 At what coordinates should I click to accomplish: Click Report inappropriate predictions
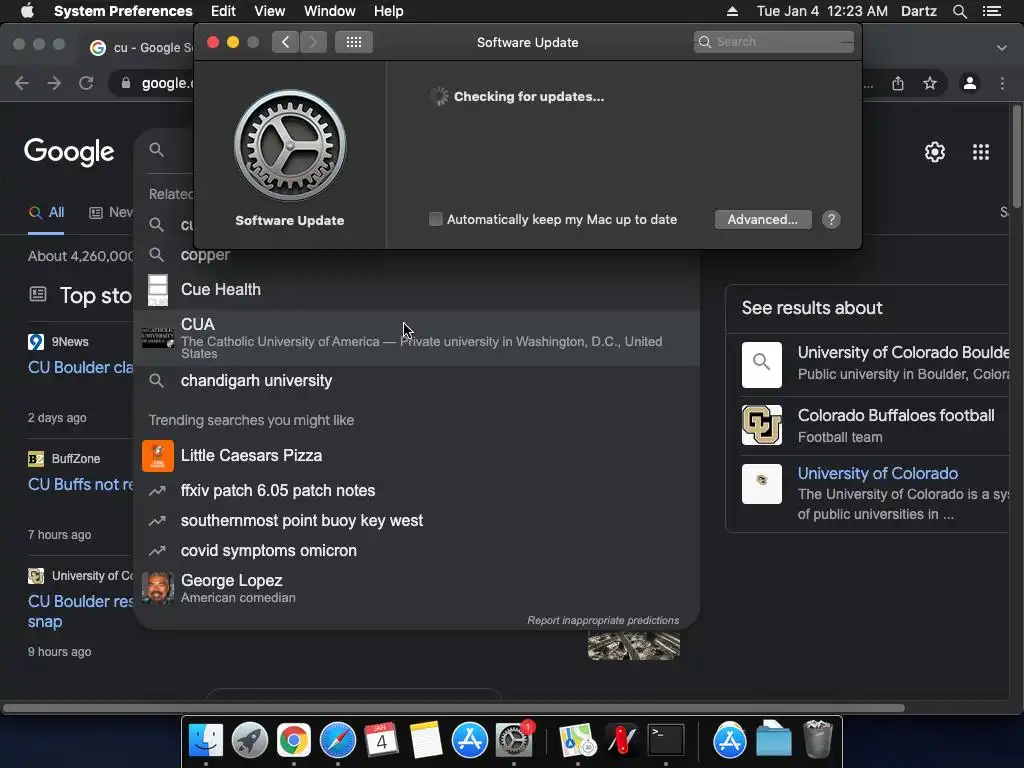pos(603,620)
